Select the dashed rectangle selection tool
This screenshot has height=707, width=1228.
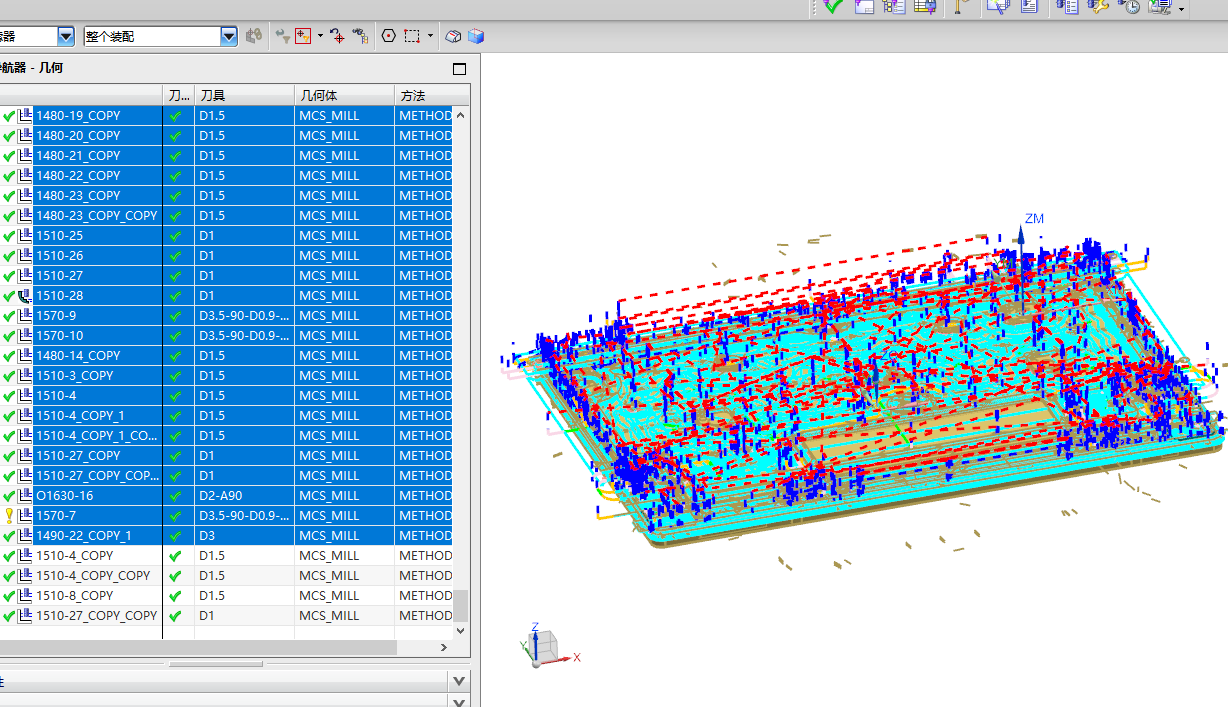tap(412, 36)
